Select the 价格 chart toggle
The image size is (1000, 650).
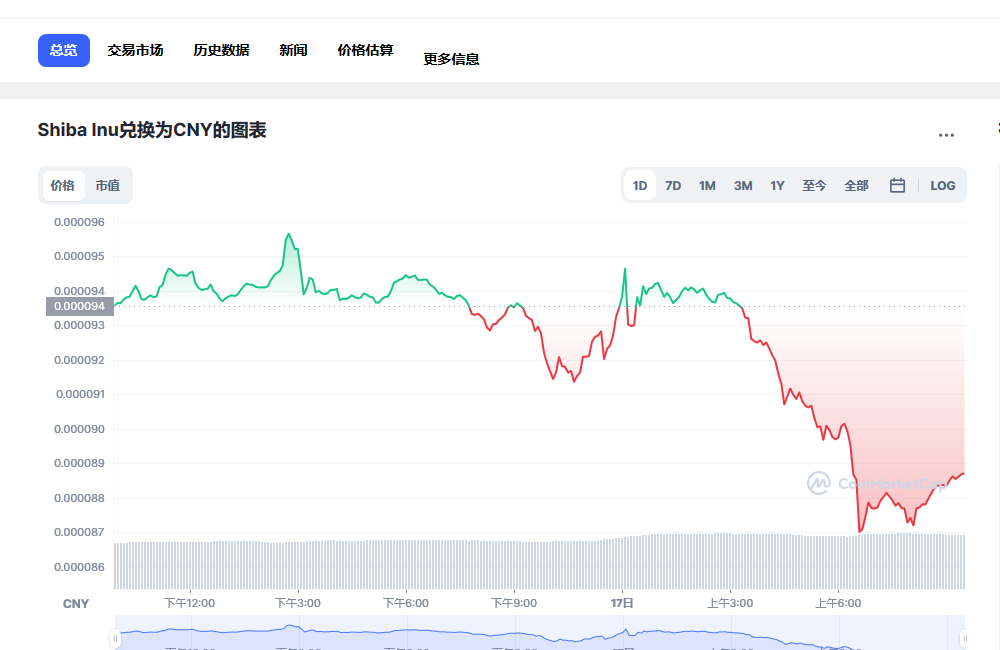(62, 186)
